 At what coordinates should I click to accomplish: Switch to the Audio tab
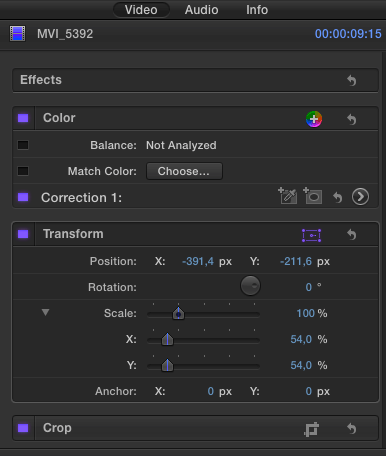[202, 10]
